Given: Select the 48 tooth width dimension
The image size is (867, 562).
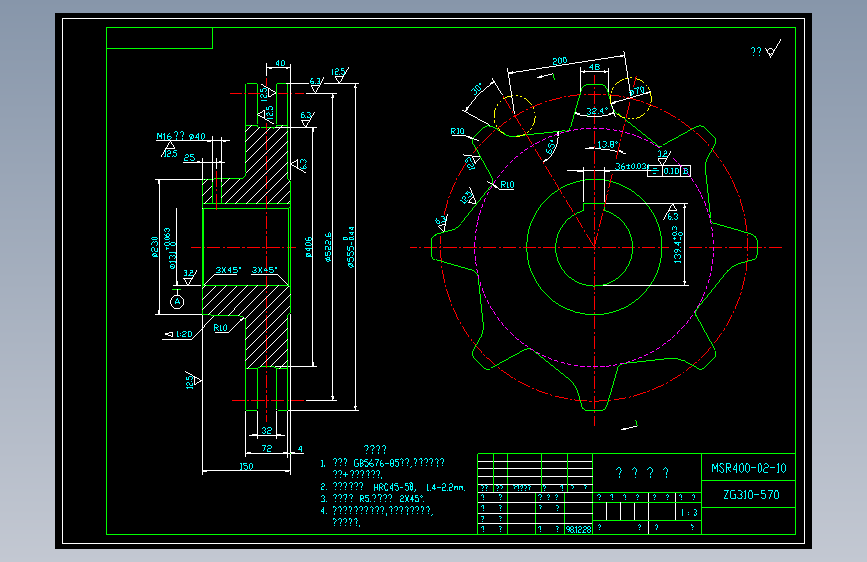Looking at the screenshot, I should pyautogui.click(x=594, y=67).
